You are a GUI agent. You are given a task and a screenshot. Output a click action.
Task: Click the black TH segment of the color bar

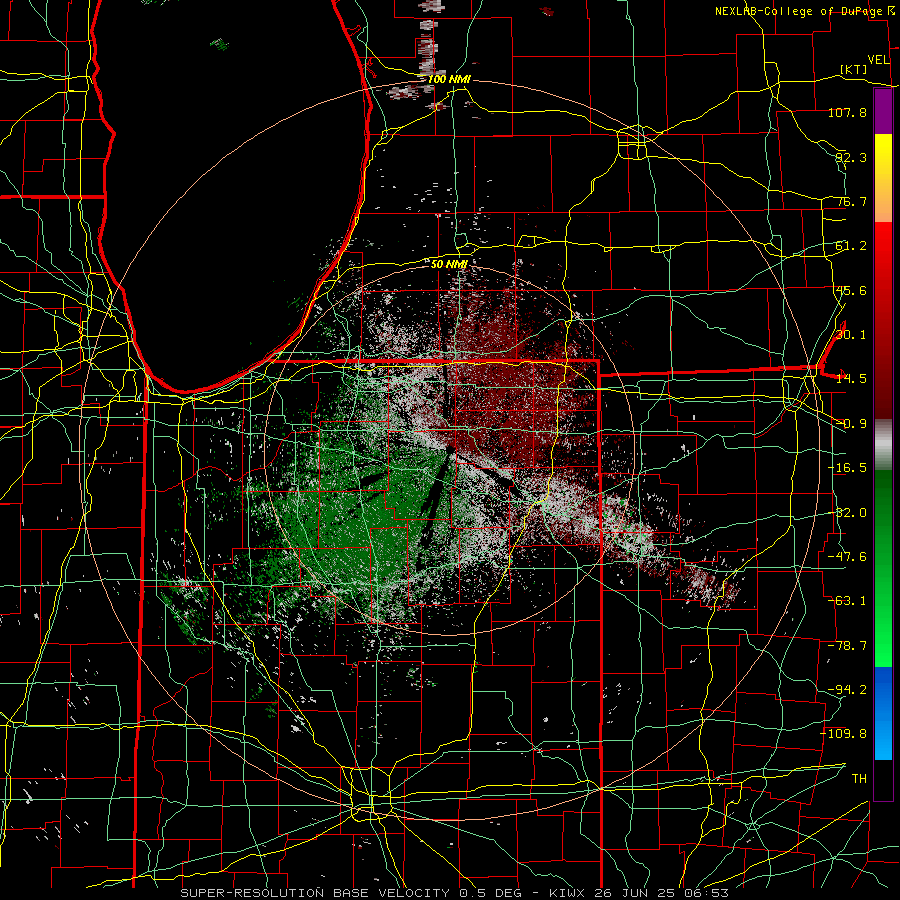[883, 779]
